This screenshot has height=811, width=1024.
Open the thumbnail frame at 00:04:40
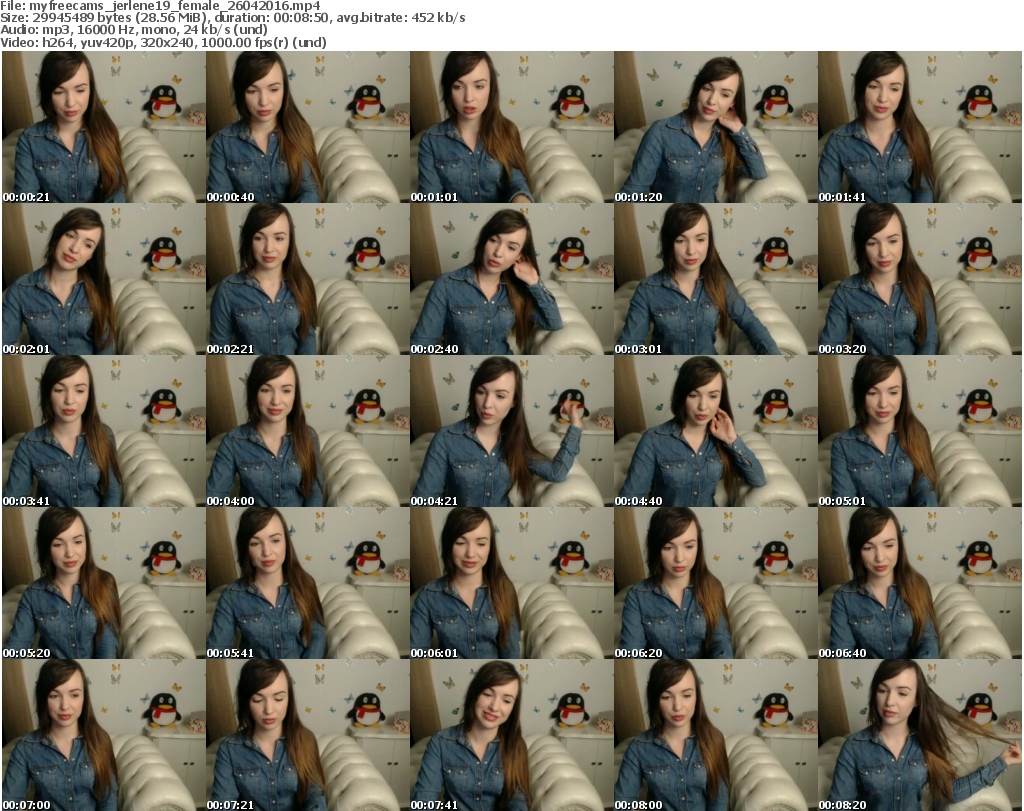coord(716,432)
